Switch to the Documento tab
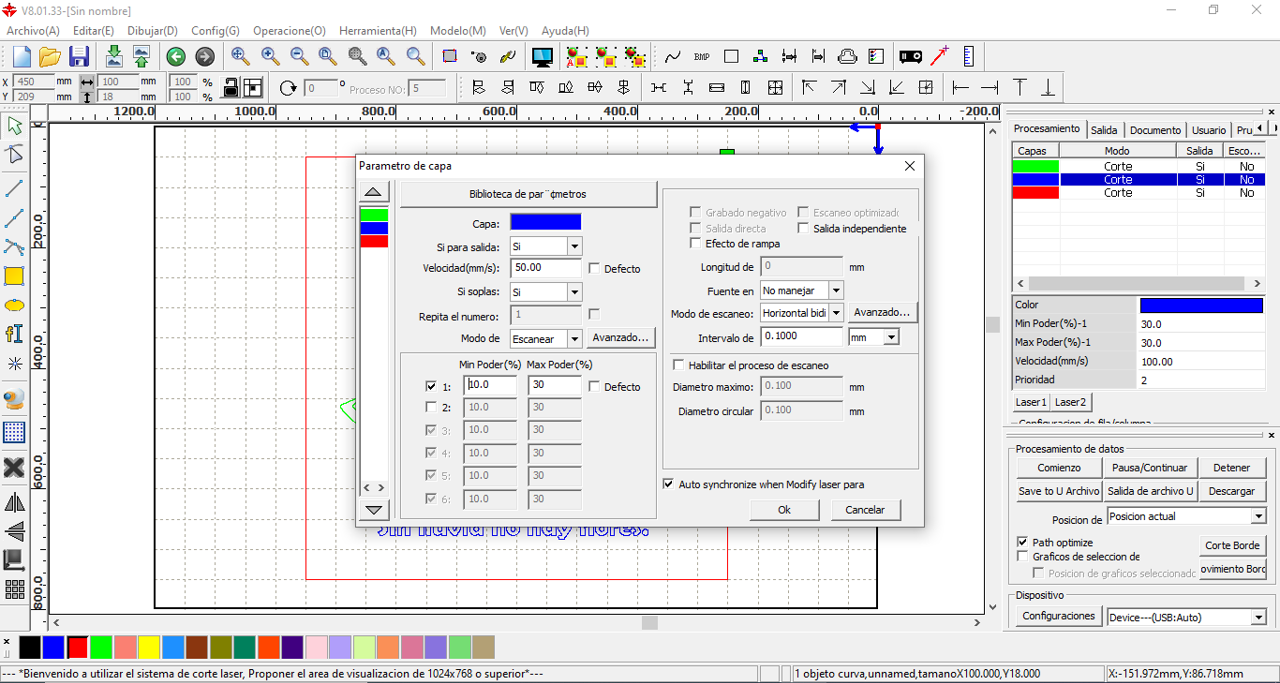Screen dimensions: 1280x683 (x=1155, y=130)
